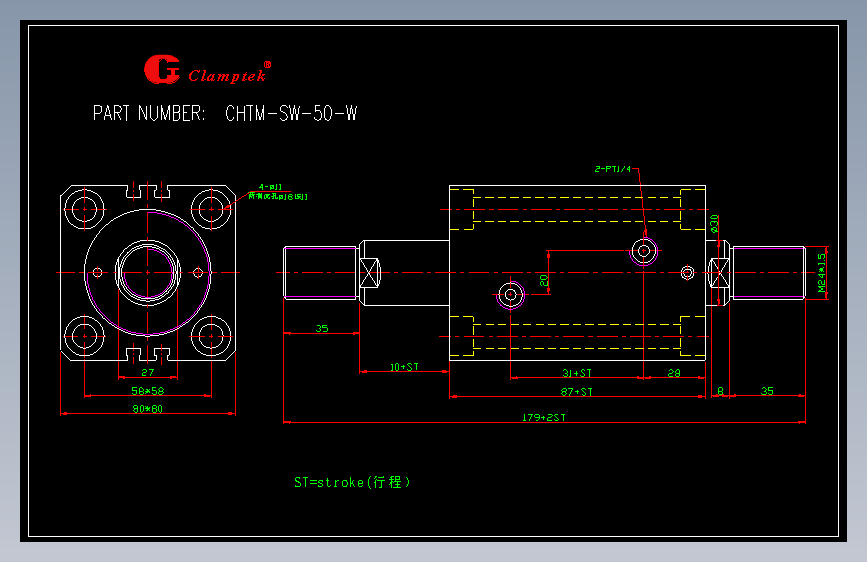This screenshot has height=562, width=867.
Task: Select the '87+ST' dimension value
Action: pyautogui.click(x=576, y=392)
